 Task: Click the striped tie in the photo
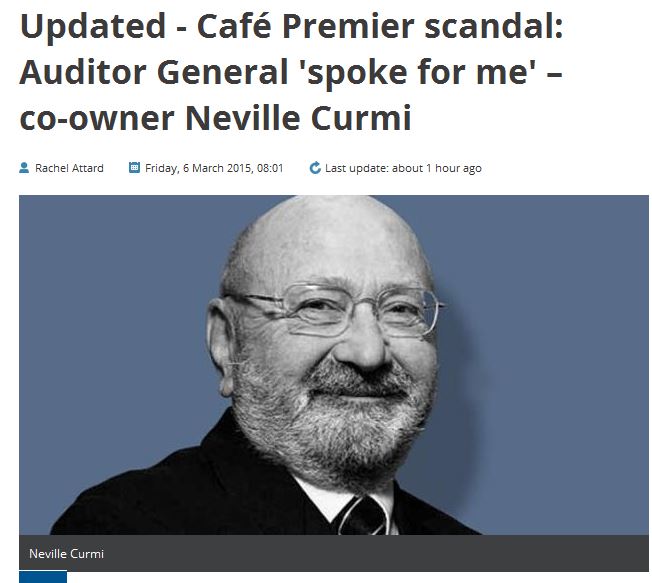363,516
